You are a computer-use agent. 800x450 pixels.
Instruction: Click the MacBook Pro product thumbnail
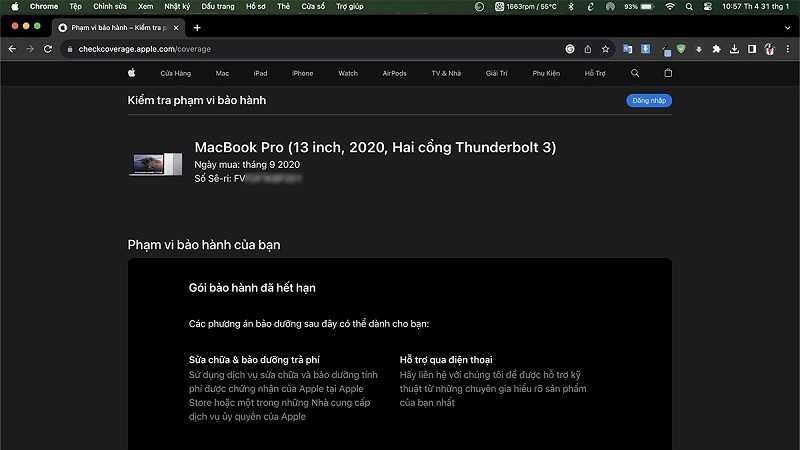[x=156, y=164]
